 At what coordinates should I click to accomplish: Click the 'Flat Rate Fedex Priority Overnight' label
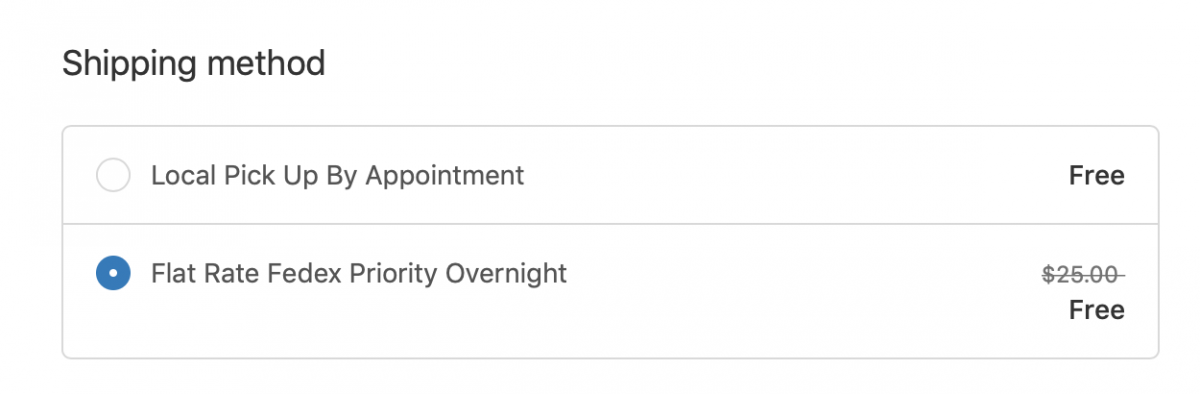tap(359, 273)
